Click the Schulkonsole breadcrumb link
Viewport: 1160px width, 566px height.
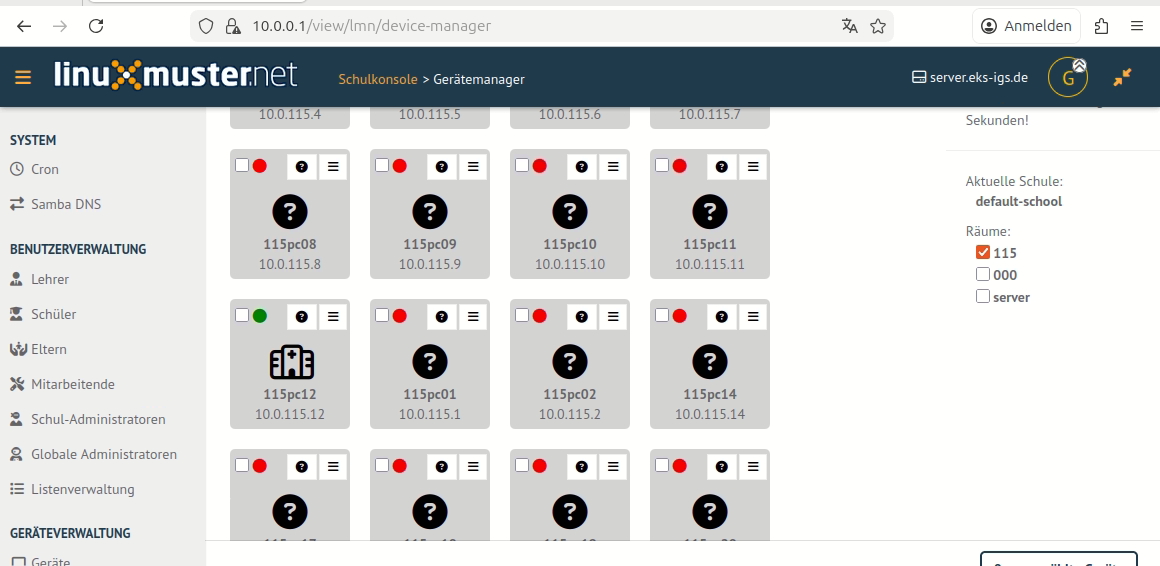(x=377, y=79)
